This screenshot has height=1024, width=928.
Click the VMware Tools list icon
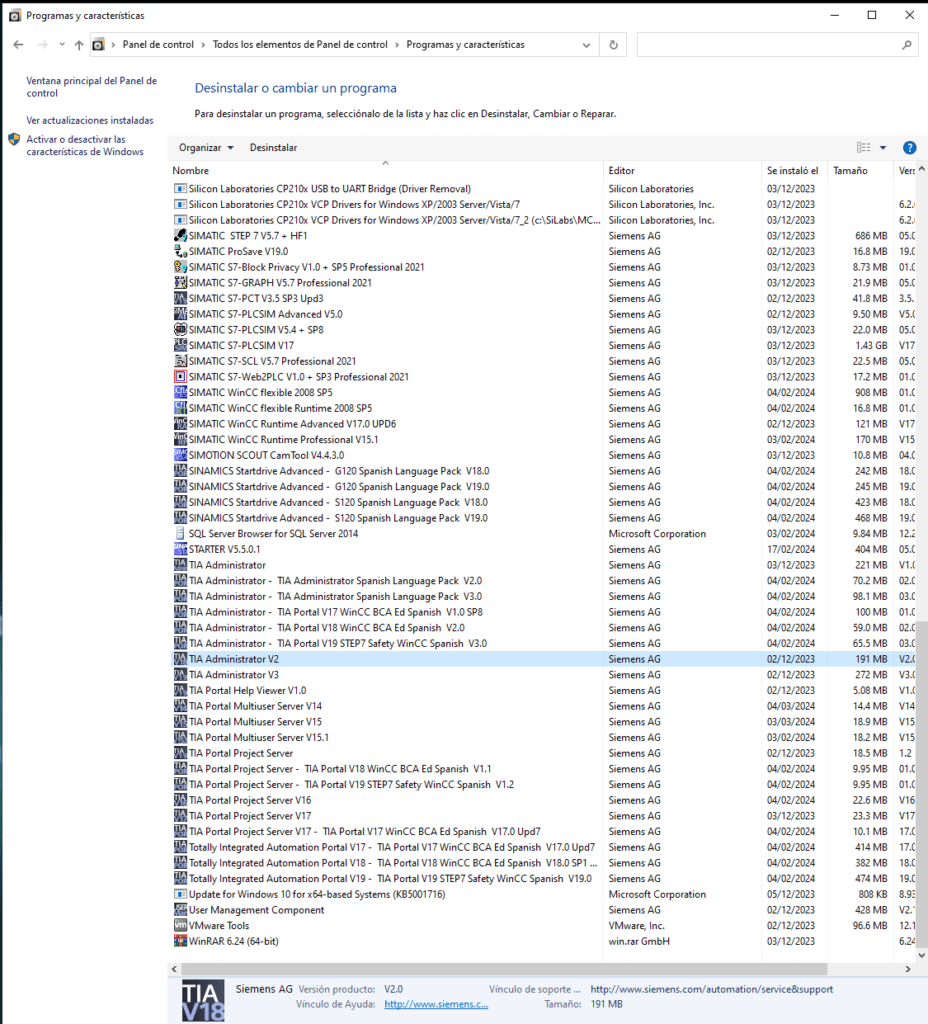point(180,925)
